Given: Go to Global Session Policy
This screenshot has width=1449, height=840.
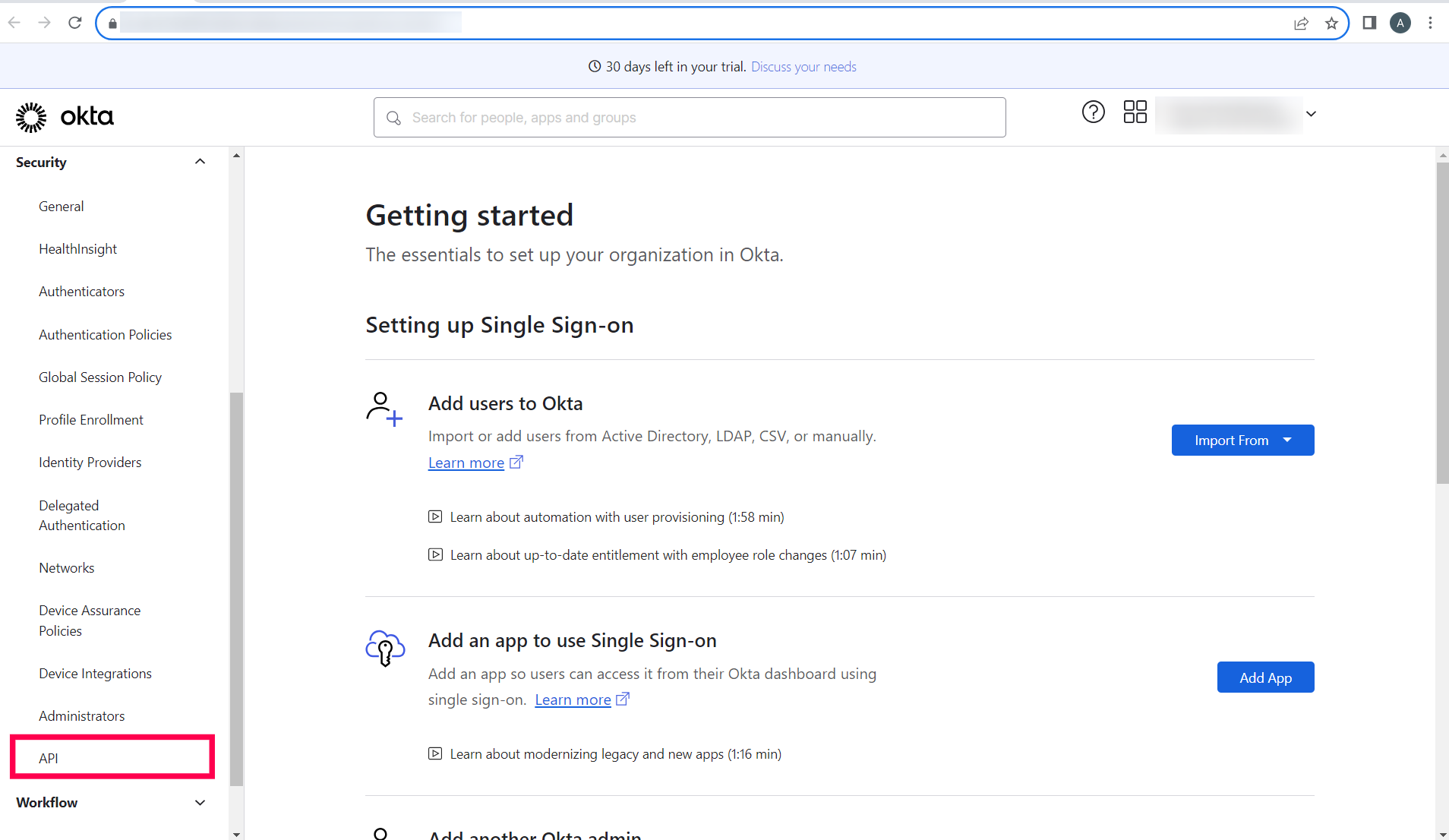Looking at the screenshot, I should [100, 377].
